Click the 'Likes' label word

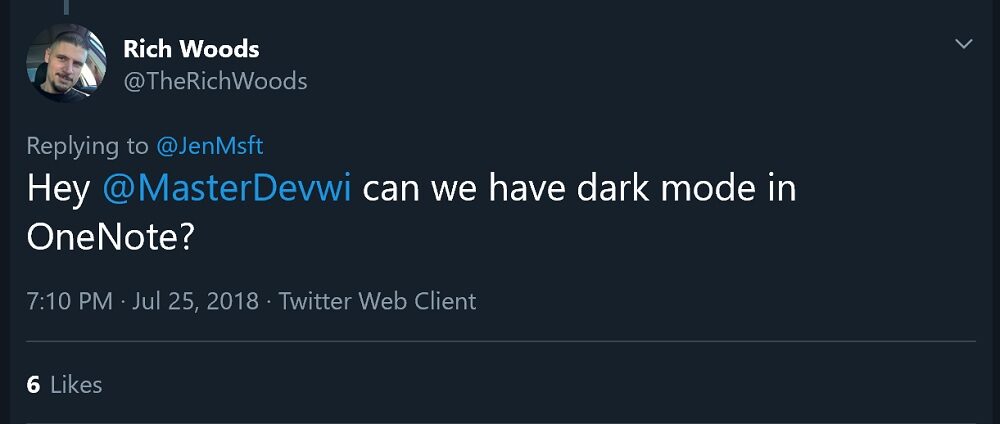click(76, 384)
